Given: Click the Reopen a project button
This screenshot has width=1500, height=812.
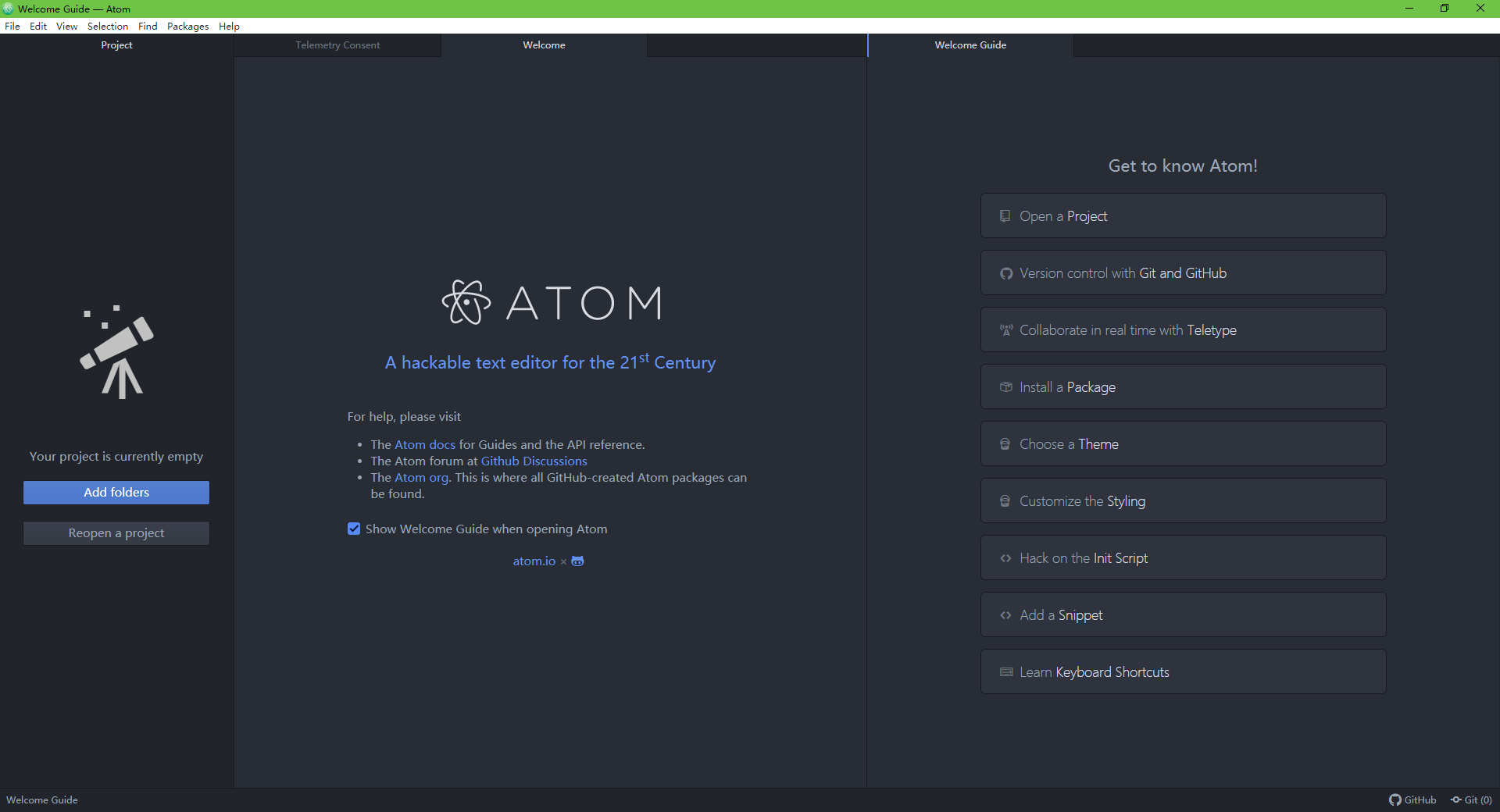Looking at the screenshot, I should click(x=116, y=533).
